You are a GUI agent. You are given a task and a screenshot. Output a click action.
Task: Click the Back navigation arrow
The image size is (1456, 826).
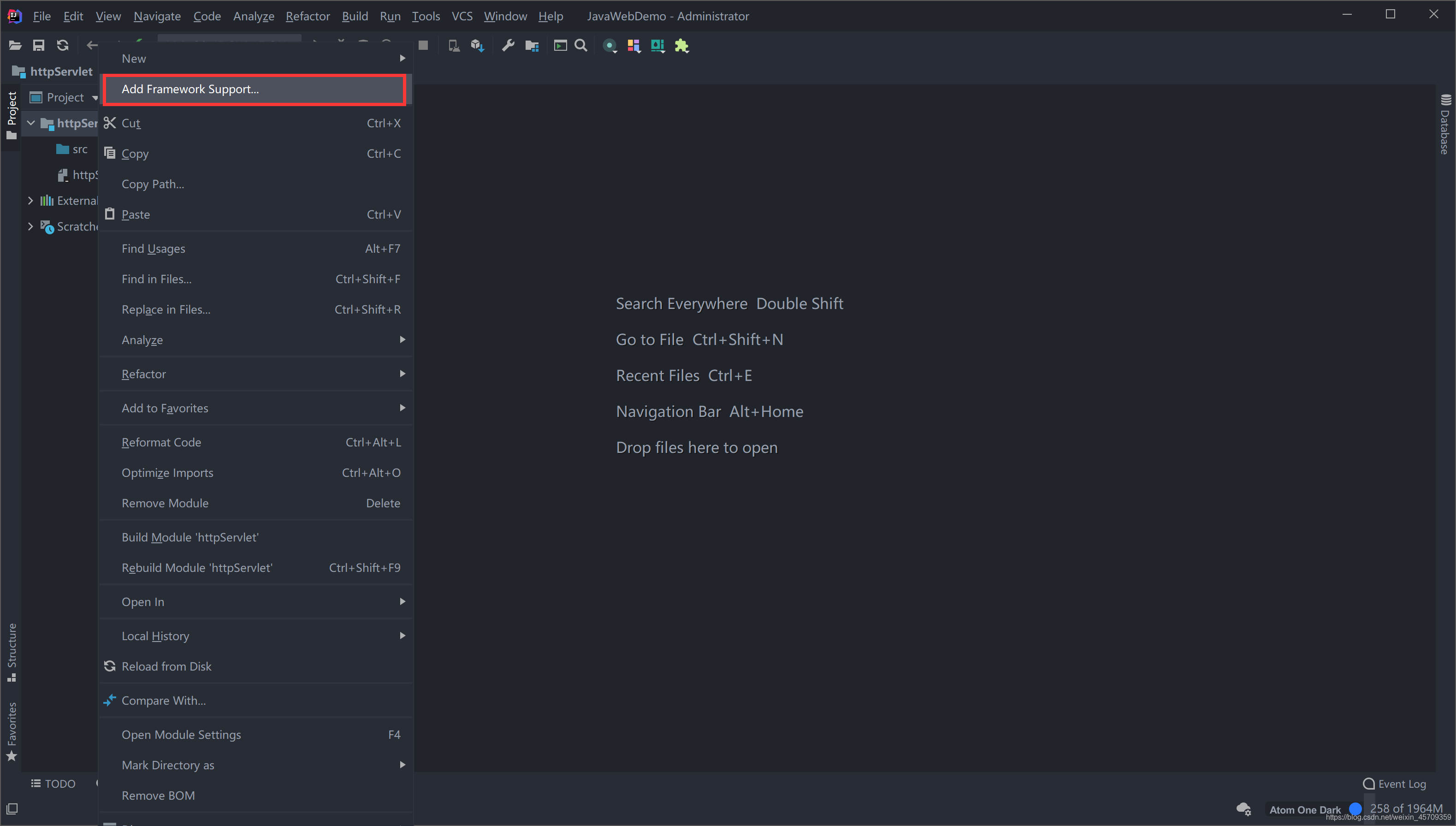(x=92, y=45)
